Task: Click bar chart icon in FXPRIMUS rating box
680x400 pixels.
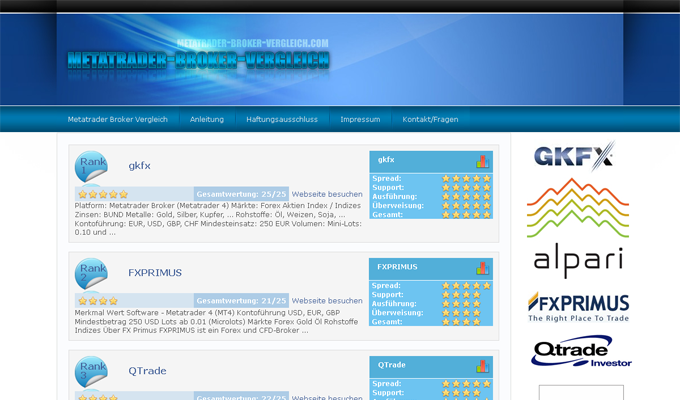Action: pyautogui.click(x=482, y=268)
